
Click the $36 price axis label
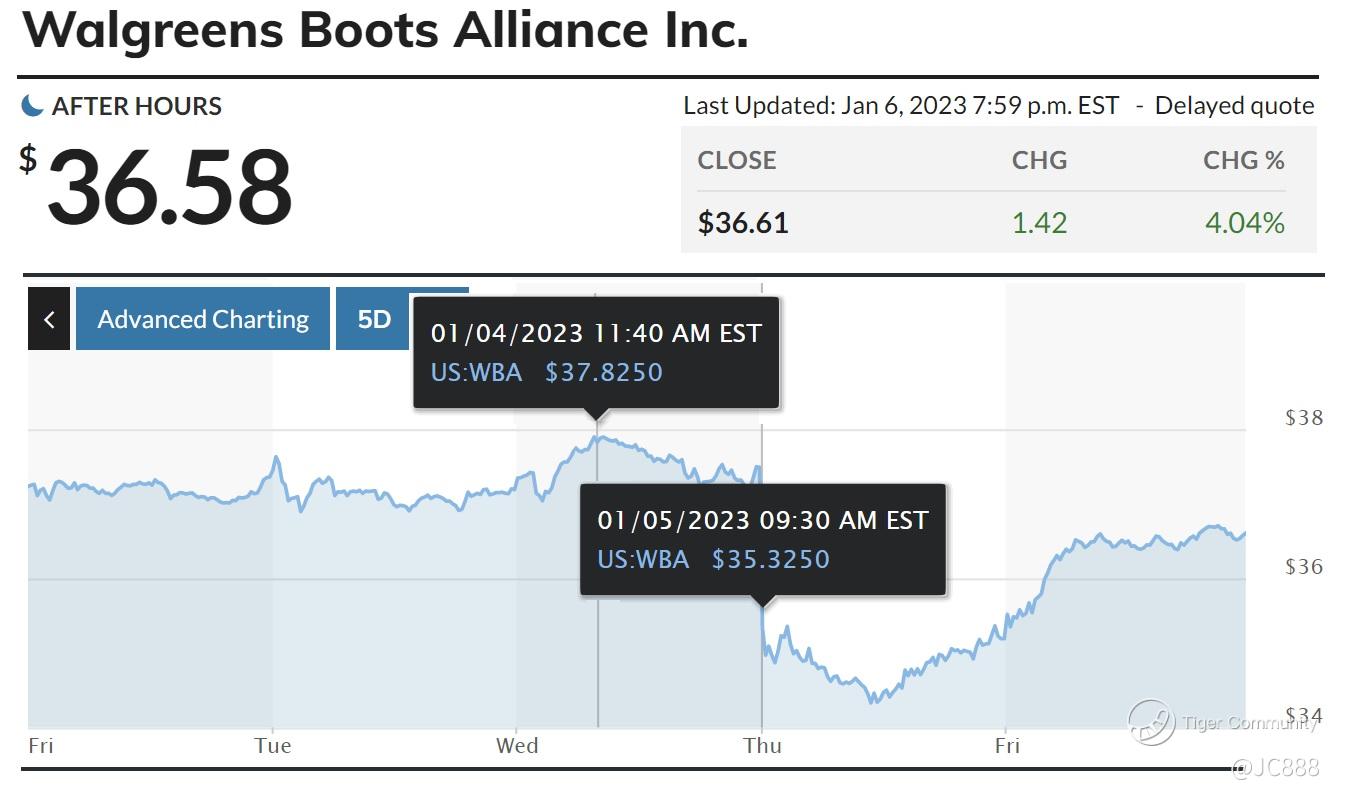coord(1303,567)
